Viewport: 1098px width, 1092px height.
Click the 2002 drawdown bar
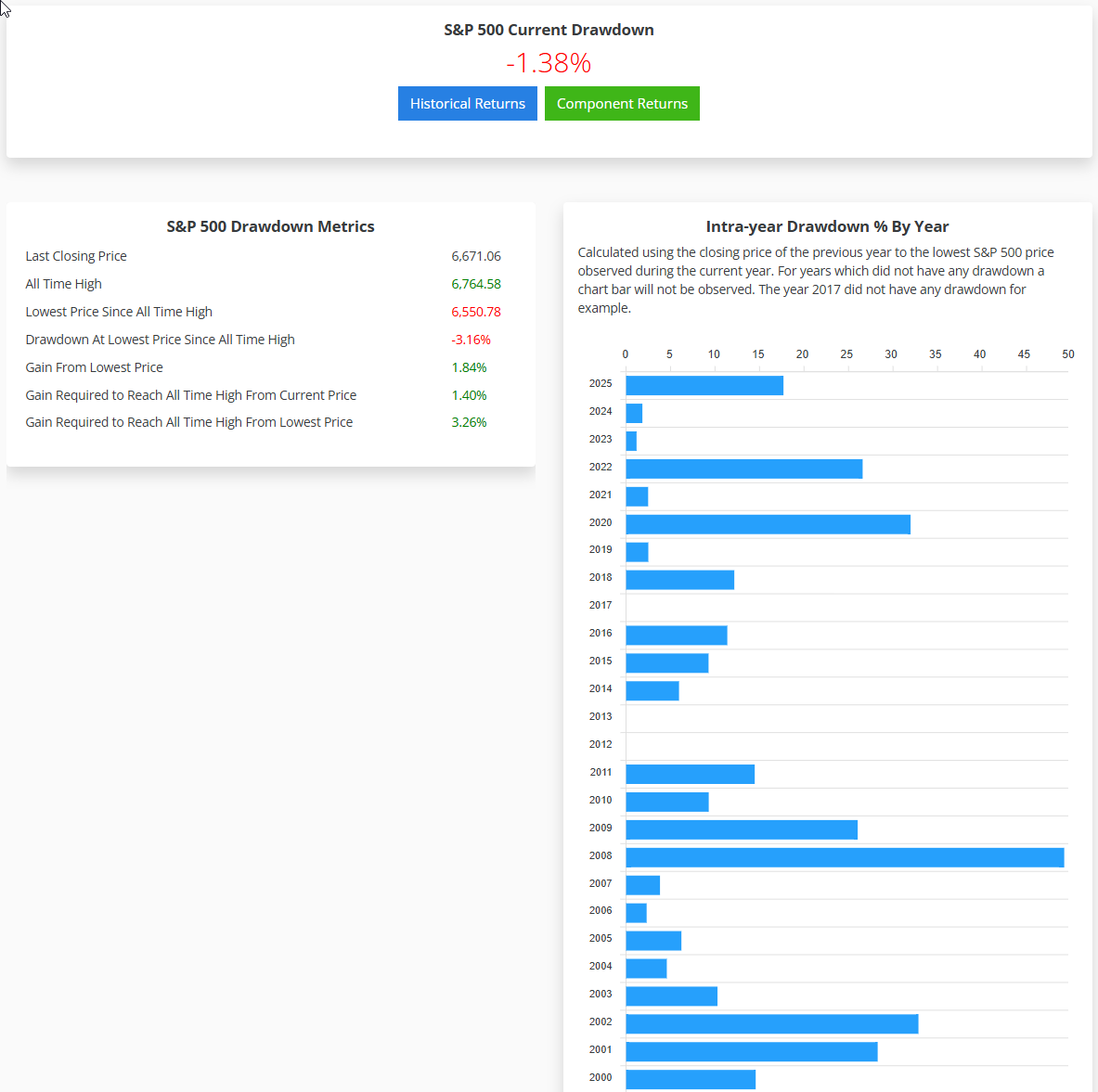coord(771,1024)
